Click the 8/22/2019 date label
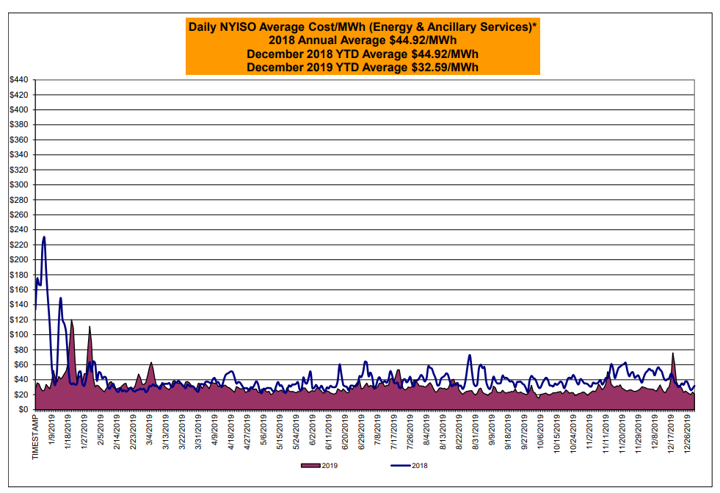This screenshot has width=720, height=493. tap(459, 431)
